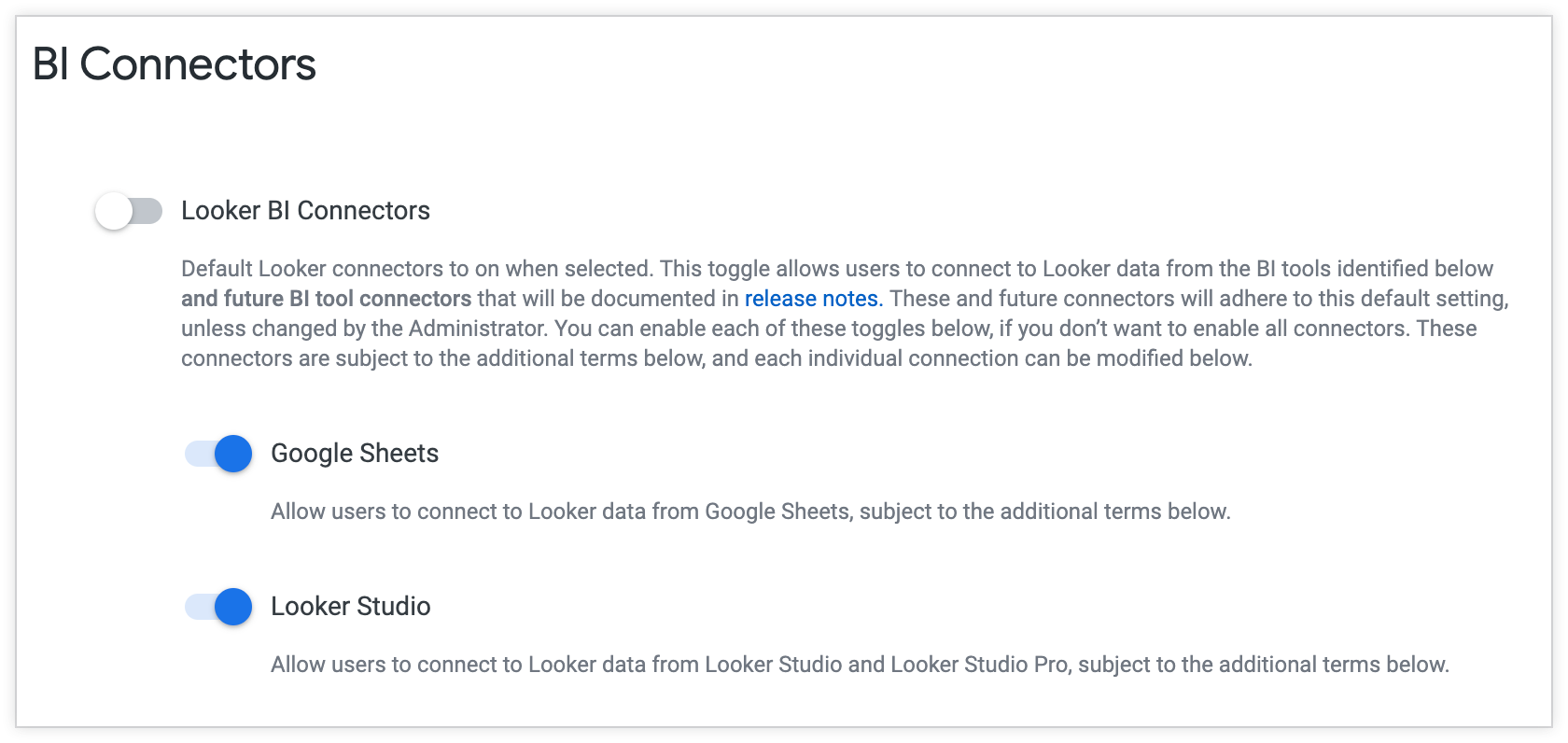Image resolution: width=1568 pixels, height=743 pixels.
Task: Click "Looker Studio Pro" in the description
Action: click(x=978, y=665)
